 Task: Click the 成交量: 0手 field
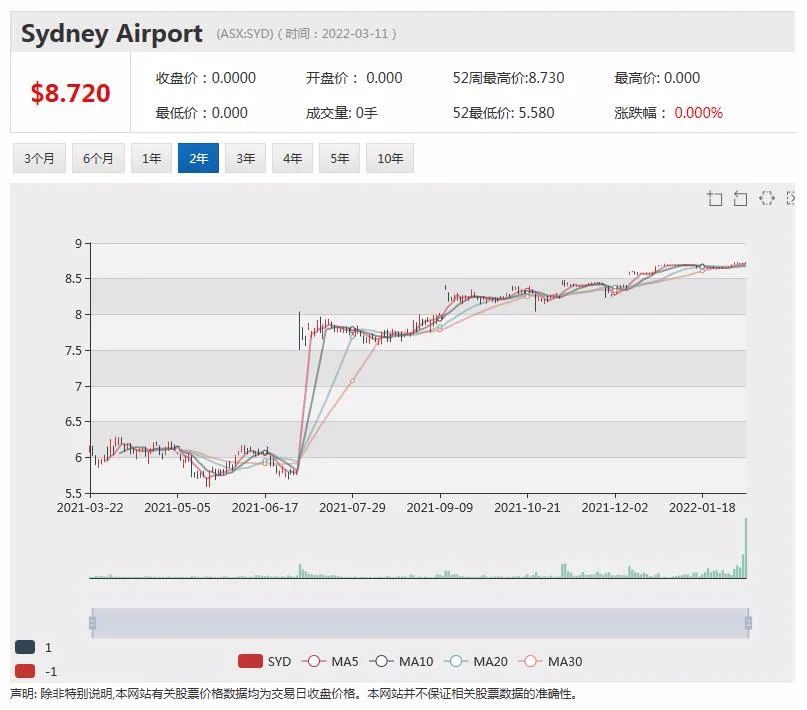342,113
